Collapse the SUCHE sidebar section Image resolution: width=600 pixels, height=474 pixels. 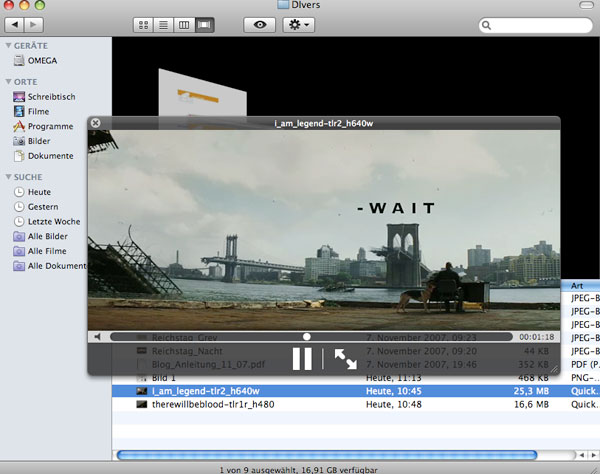8,177
